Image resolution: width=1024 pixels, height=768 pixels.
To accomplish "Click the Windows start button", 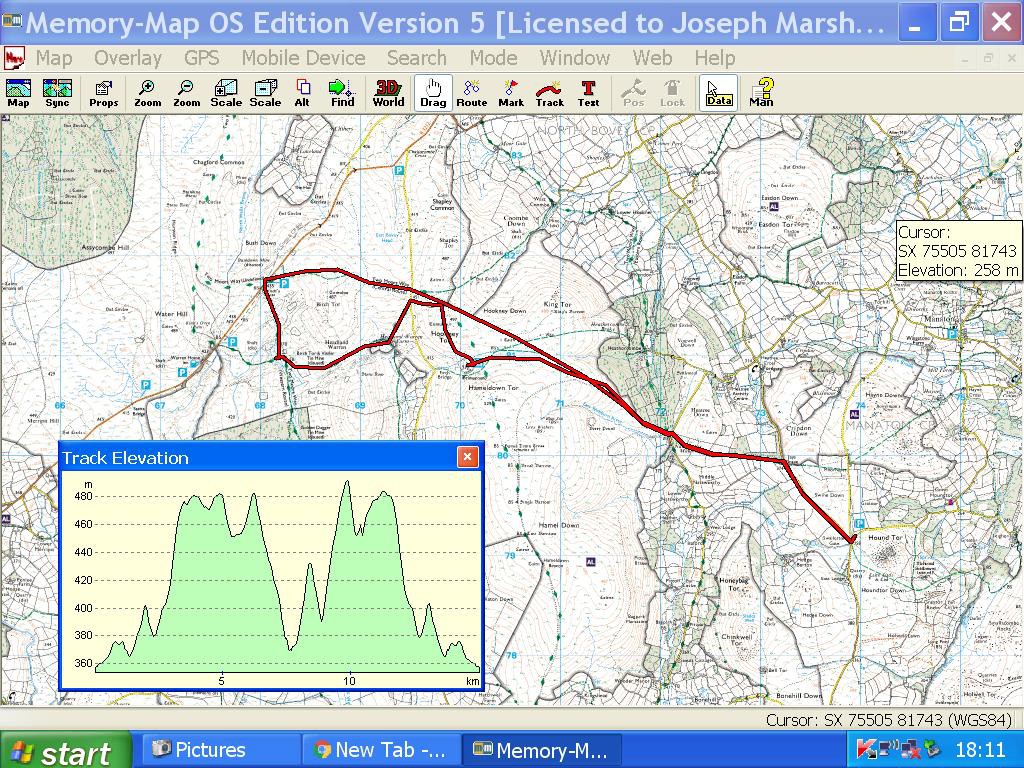I will pyautogui.click(x=65, y=751).
